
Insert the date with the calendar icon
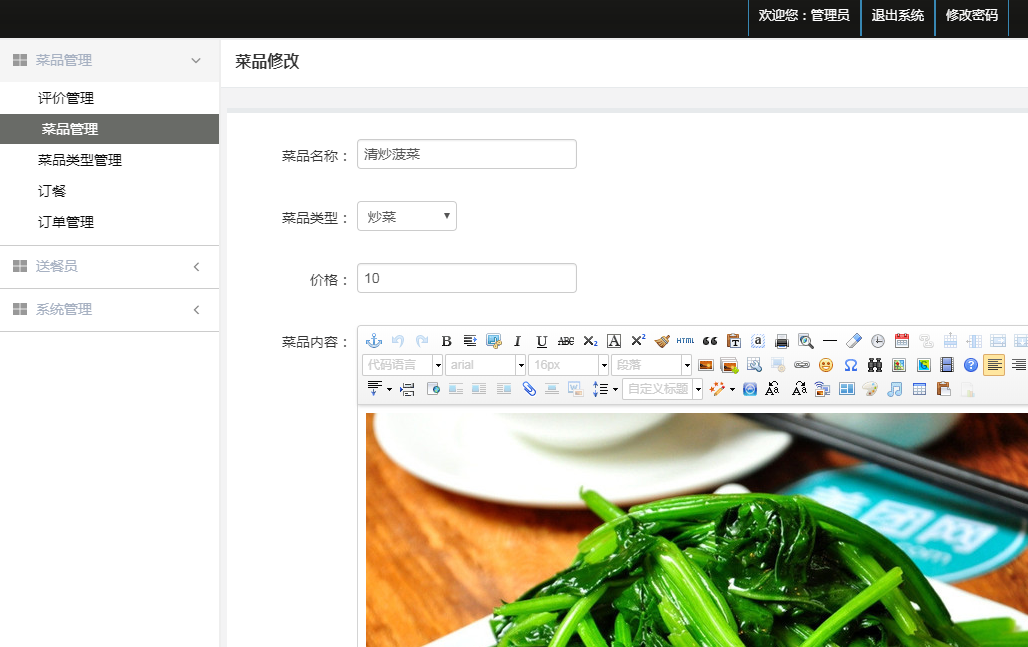(902, 341)
